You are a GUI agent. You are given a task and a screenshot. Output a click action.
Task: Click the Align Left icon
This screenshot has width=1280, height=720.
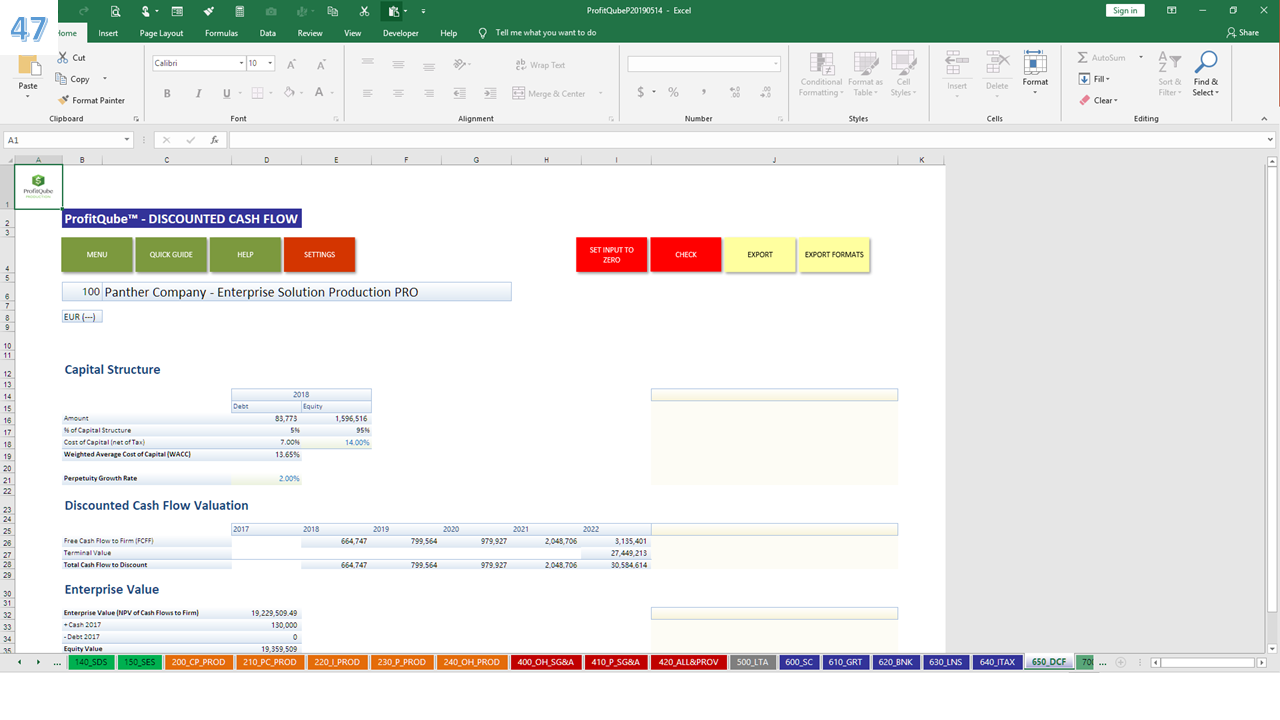[x=368, y=93]
